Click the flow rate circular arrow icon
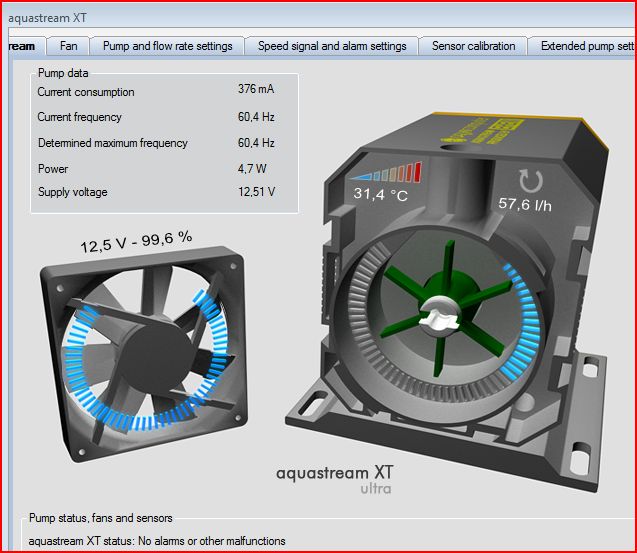This screenshot has width=637, height=553. pos(531,181)
